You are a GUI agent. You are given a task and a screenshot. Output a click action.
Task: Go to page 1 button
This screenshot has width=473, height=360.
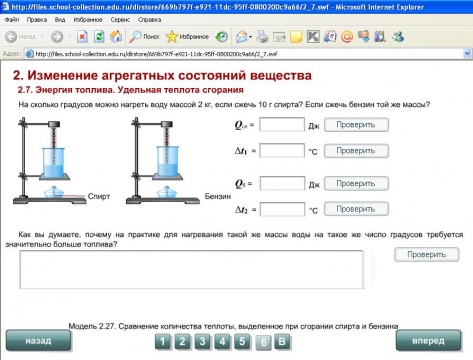[163, 342]
